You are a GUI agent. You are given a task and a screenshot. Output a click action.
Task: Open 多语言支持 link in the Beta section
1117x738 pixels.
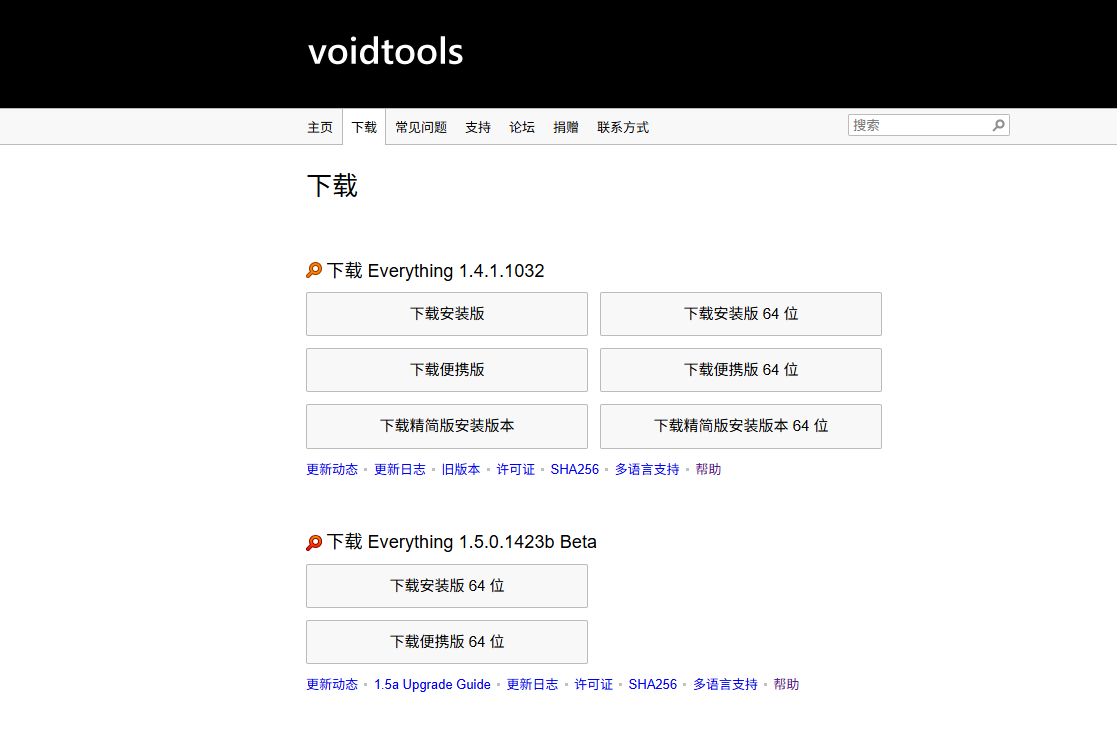[x=725, y=685]
